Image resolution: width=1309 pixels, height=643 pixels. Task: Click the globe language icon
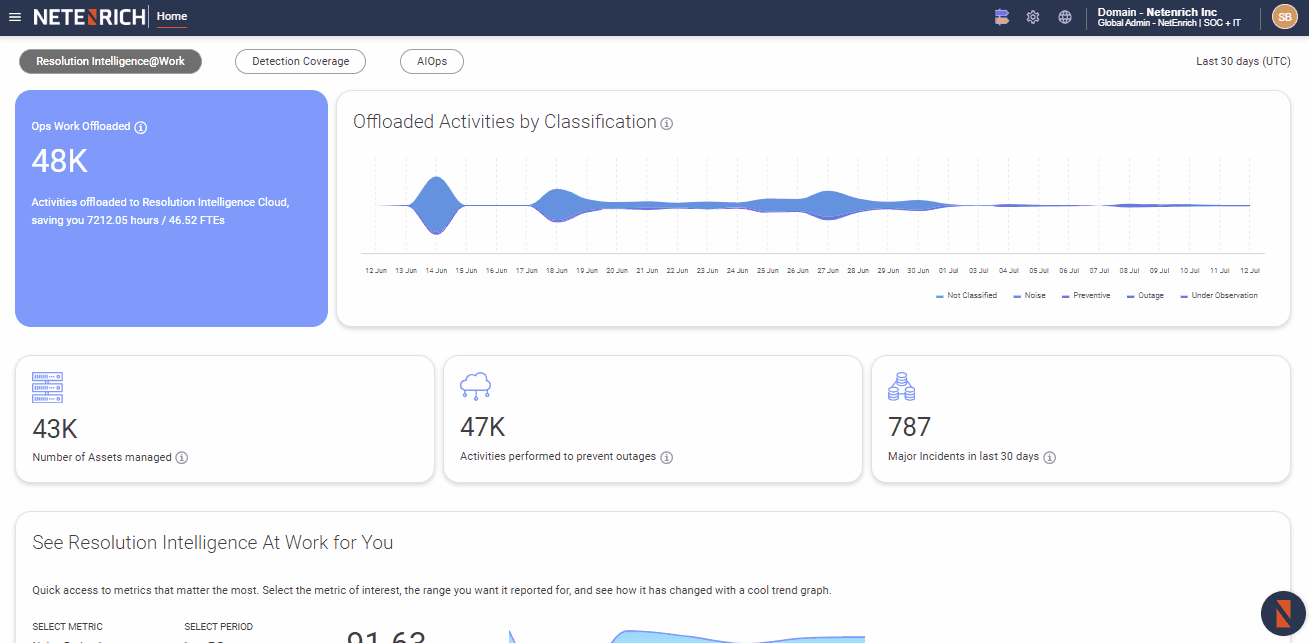coord(1065,17)
